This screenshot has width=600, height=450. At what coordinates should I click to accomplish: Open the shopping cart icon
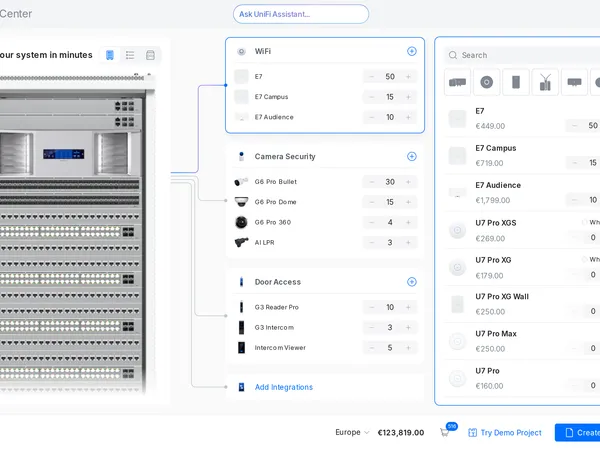[445, 432]
